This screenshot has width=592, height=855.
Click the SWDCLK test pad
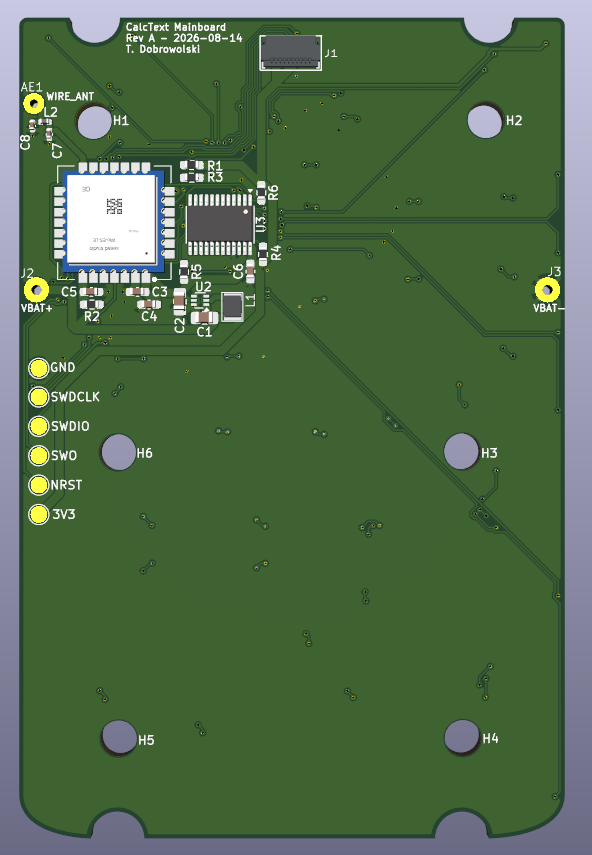click(39, 397)
